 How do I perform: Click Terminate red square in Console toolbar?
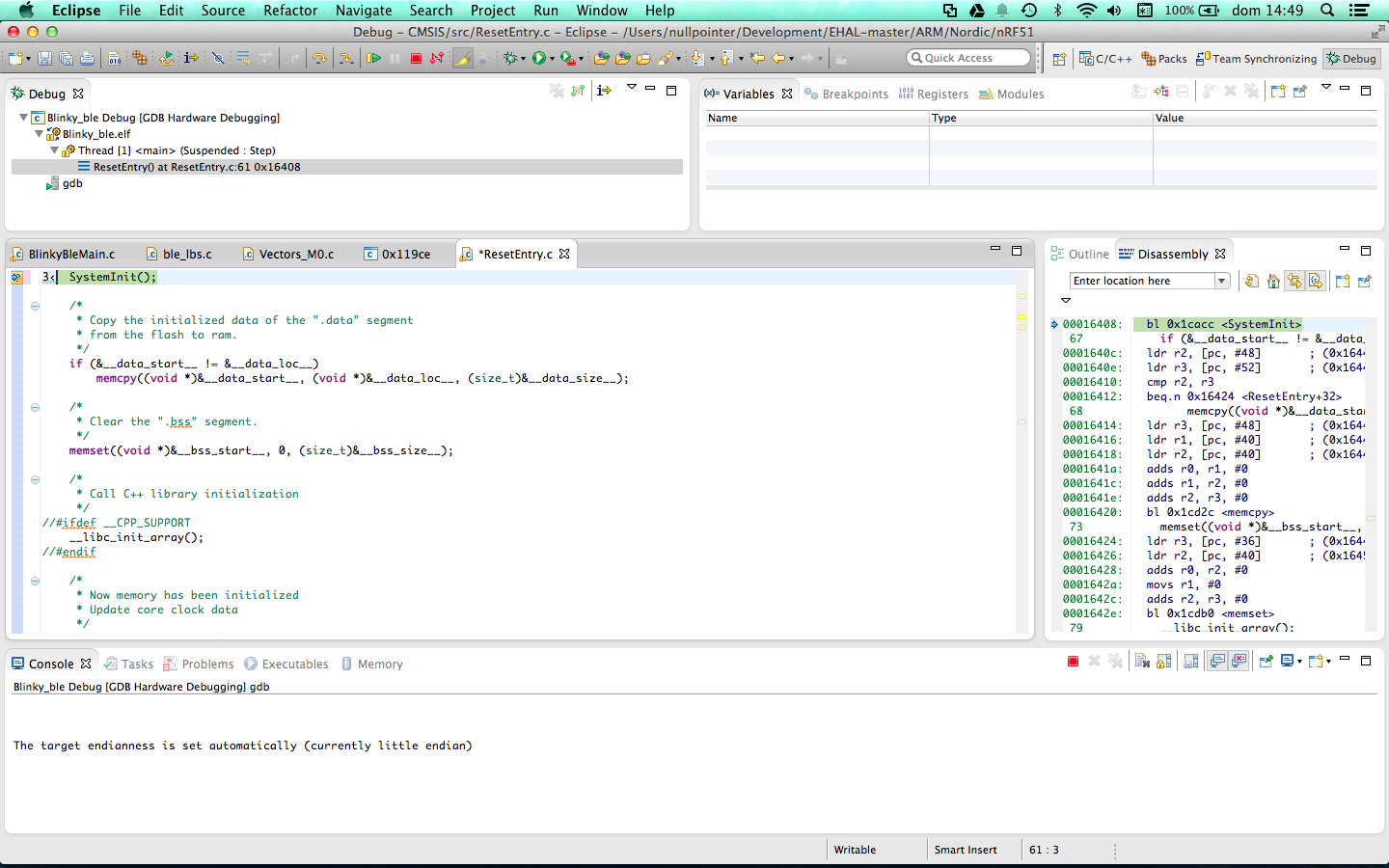click(1073, 662)
